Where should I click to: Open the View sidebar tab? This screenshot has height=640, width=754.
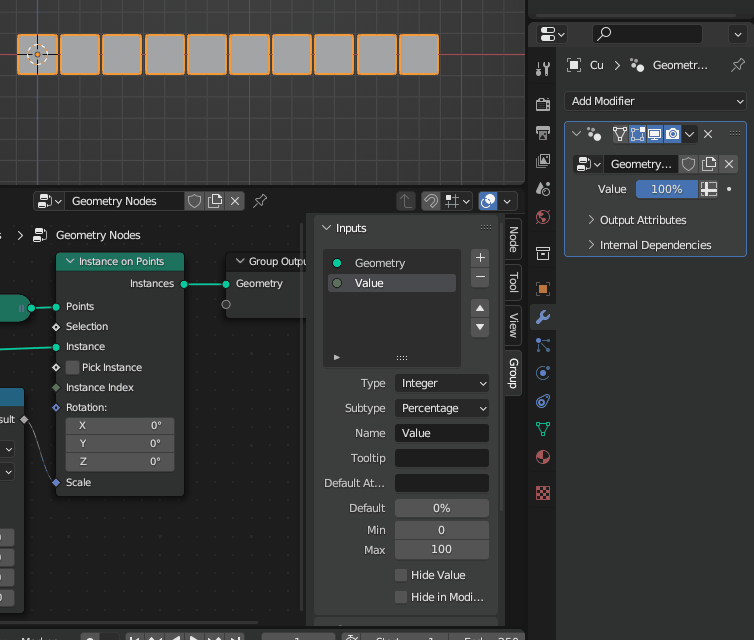point(513,325)
